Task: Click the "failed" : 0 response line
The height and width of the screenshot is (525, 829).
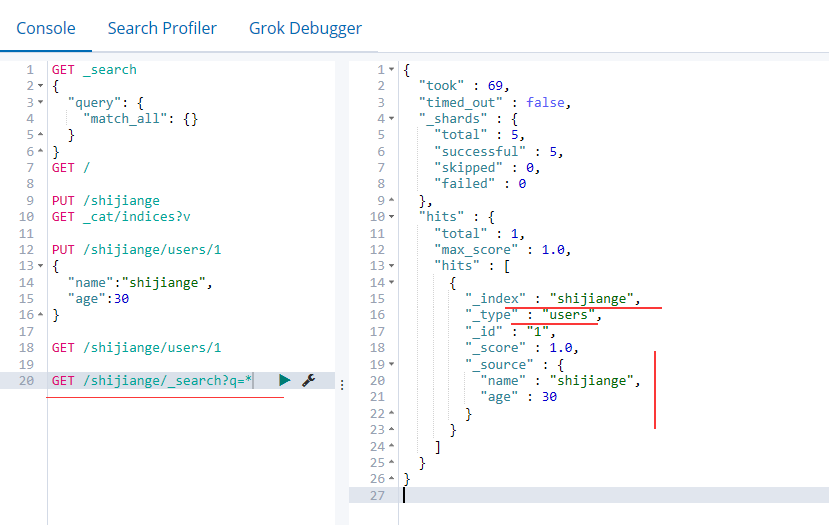Action: point(480,183)
